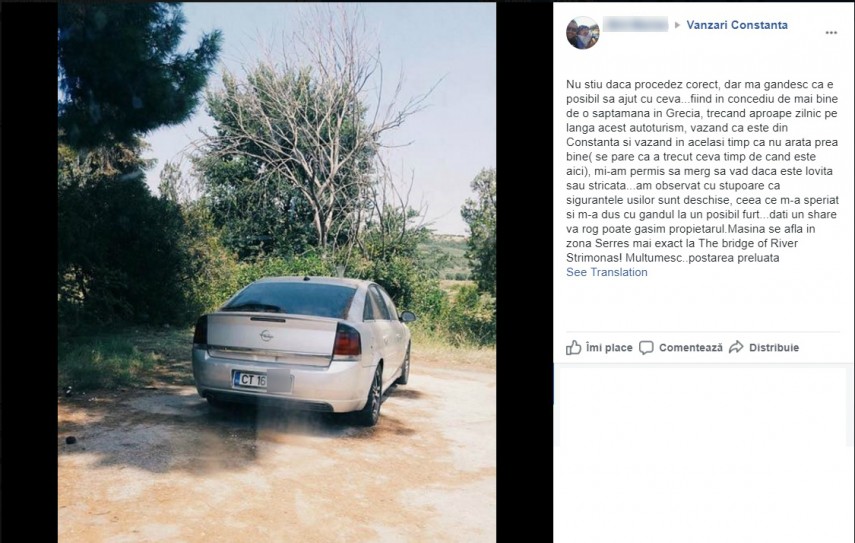Click the black margin left of the photo
Screen dimensions: 855x543
click(x=29, y=272)
